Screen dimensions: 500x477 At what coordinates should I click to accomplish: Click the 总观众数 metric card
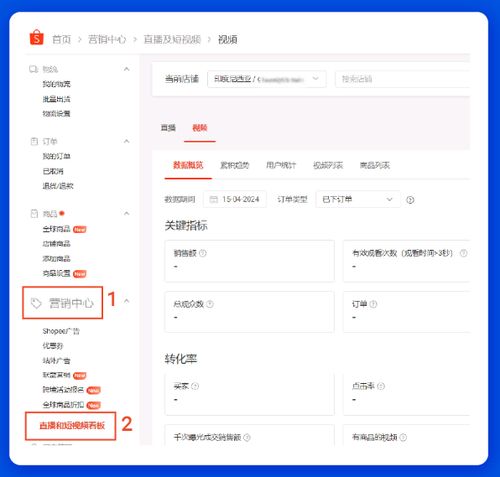(x=249, y=312)
